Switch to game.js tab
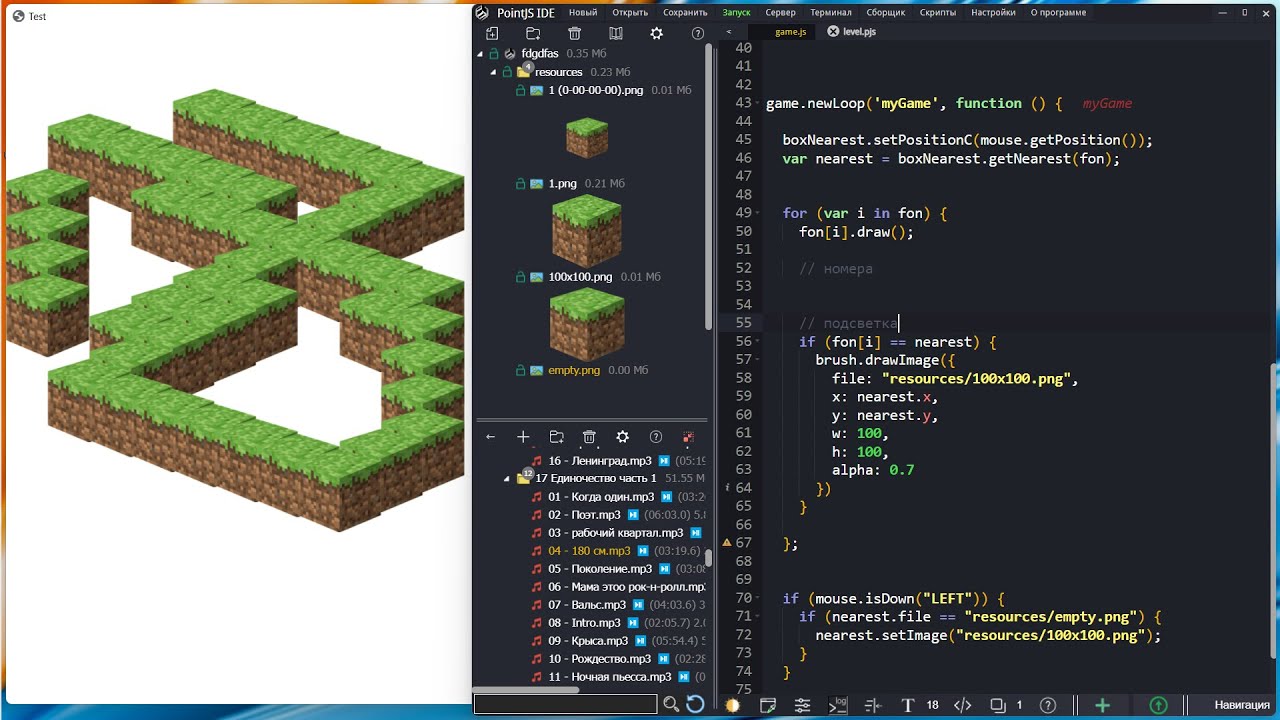The height and width of the screenshot is (720, 1280). [x=790, y=32]
